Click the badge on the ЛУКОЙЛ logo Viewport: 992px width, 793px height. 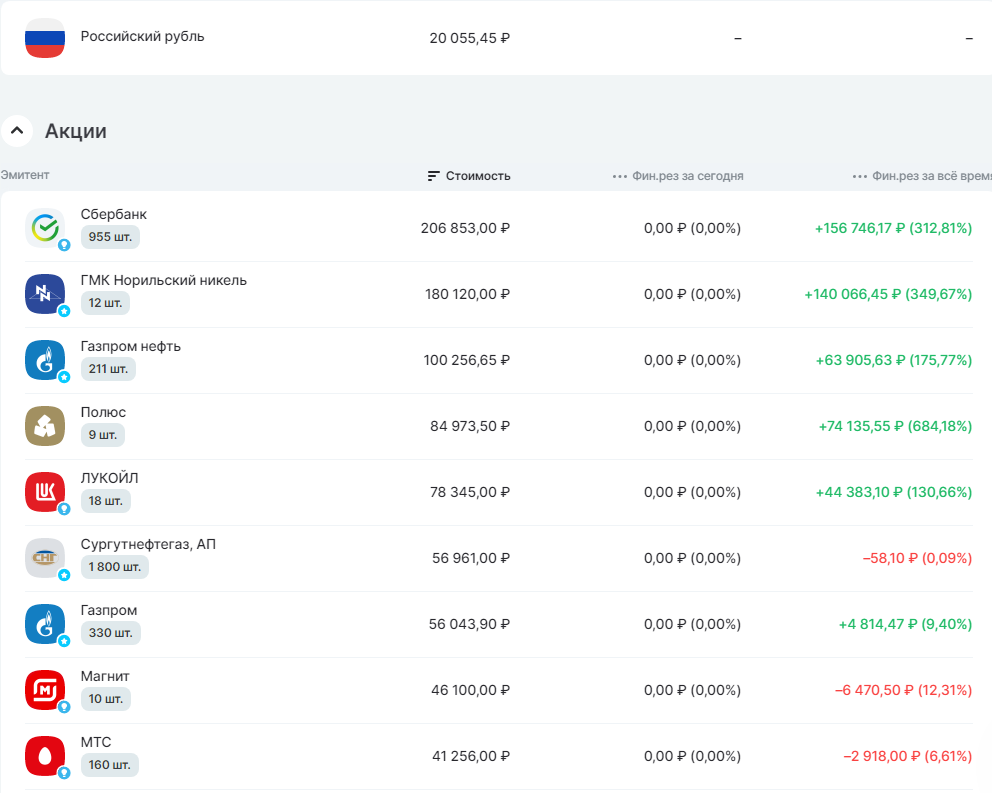point(64,509)
